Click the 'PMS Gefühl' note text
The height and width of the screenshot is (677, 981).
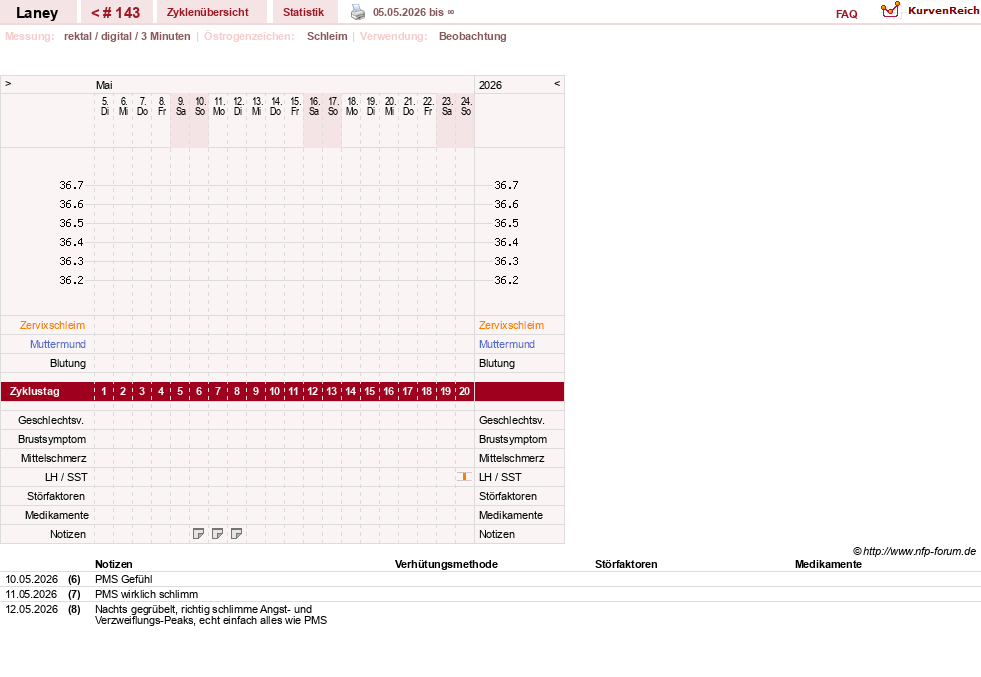pyautogui.click(x=124, y=579)
